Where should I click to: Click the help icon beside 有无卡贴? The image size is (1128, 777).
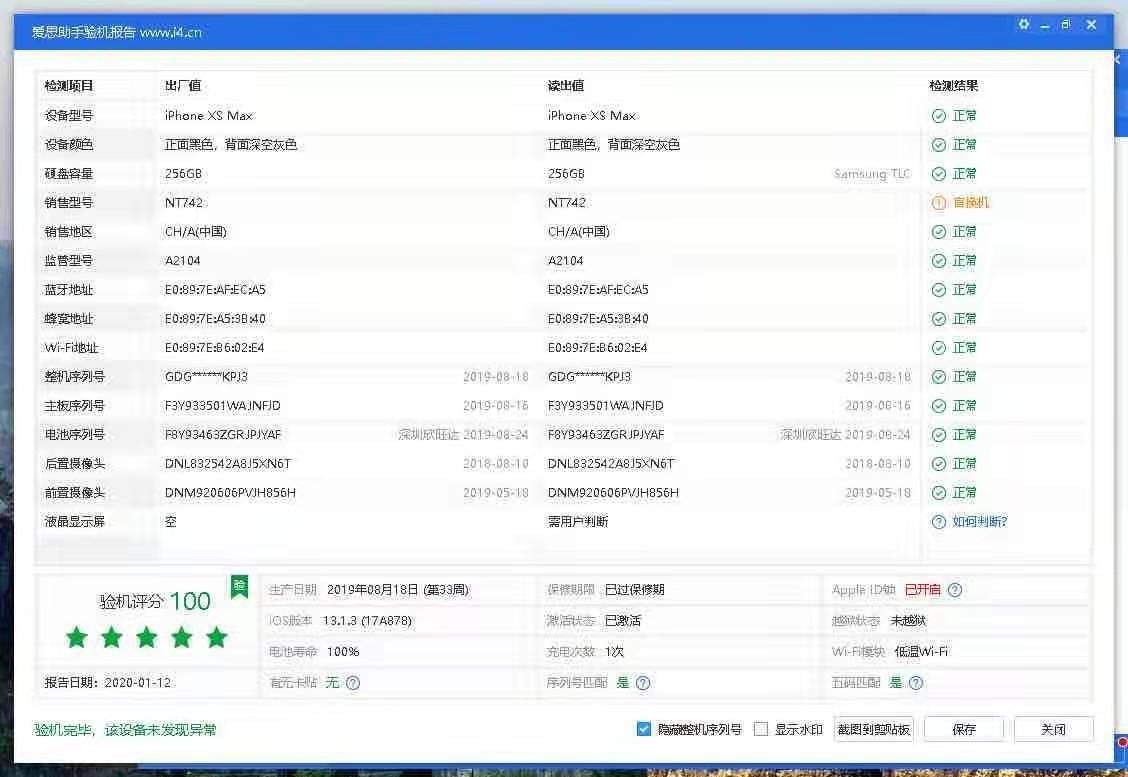tap(353, 683)
